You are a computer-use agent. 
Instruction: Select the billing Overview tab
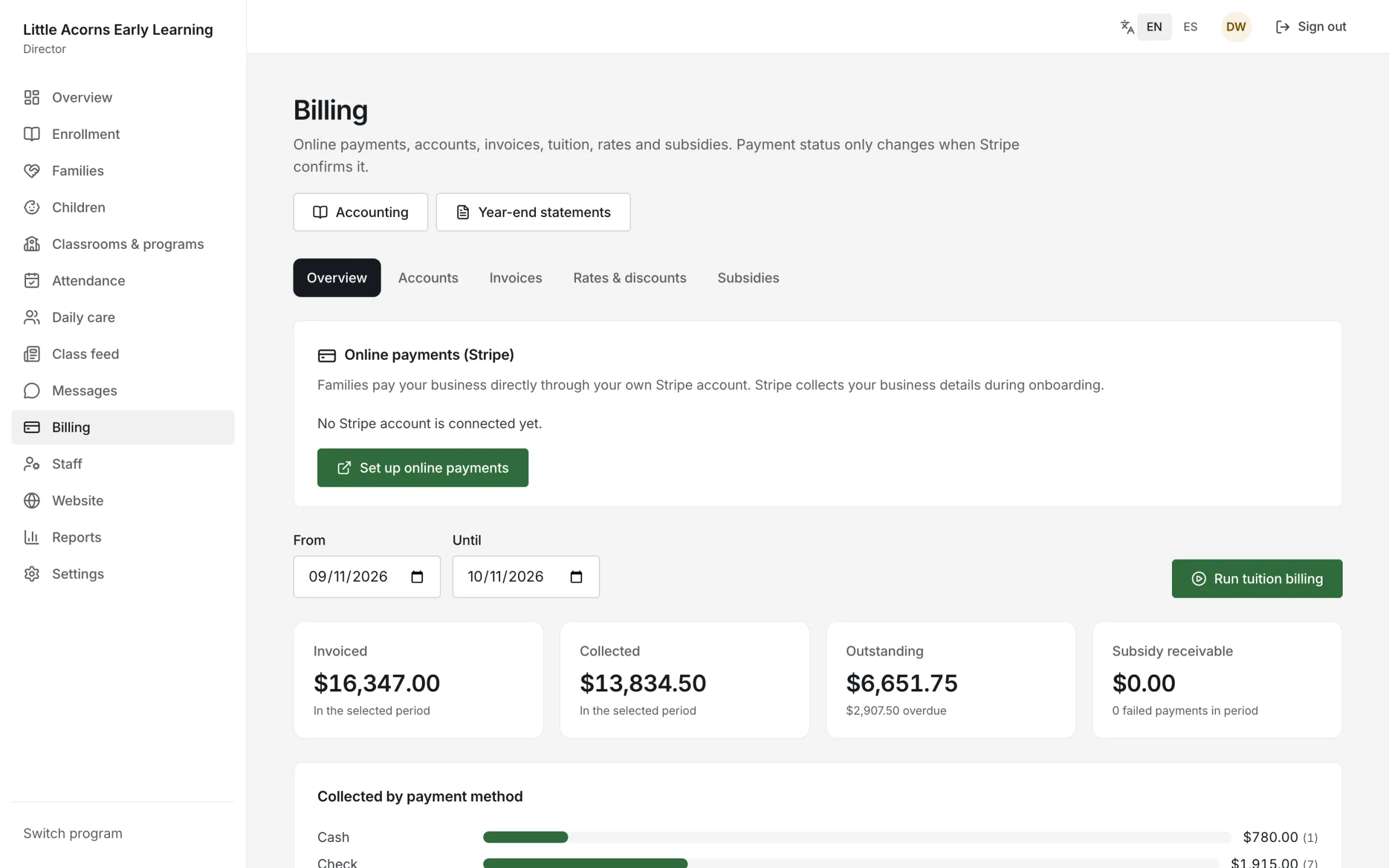337,278
